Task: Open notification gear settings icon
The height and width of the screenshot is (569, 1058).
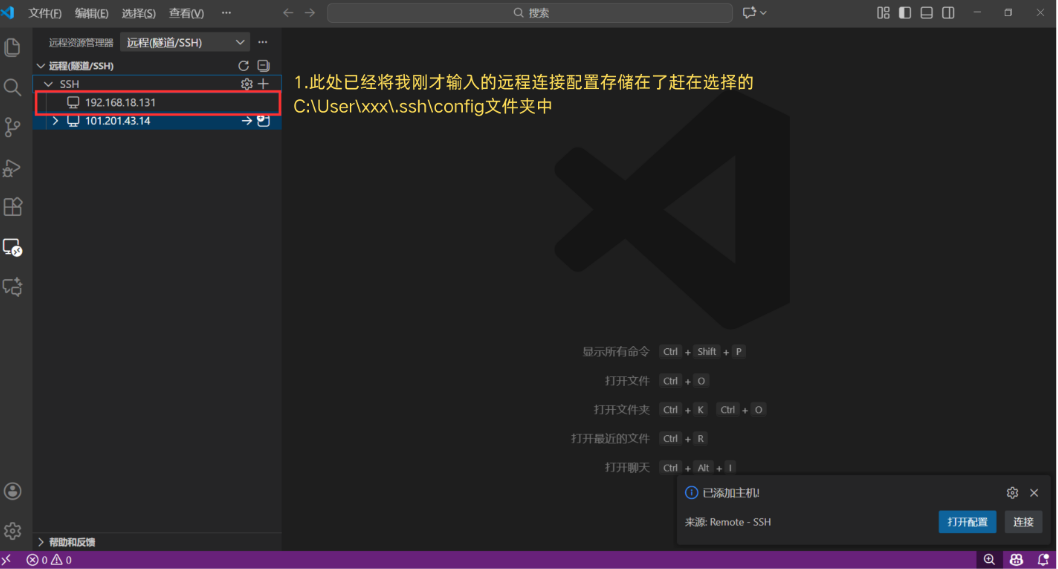Action: [1012, 493]
